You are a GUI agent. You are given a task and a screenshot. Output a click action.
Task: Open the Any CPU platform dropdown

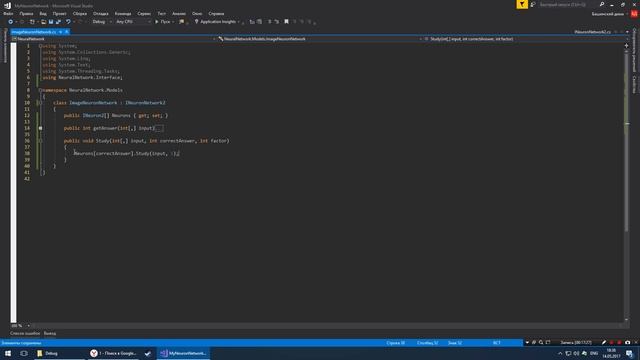point(133,22)
